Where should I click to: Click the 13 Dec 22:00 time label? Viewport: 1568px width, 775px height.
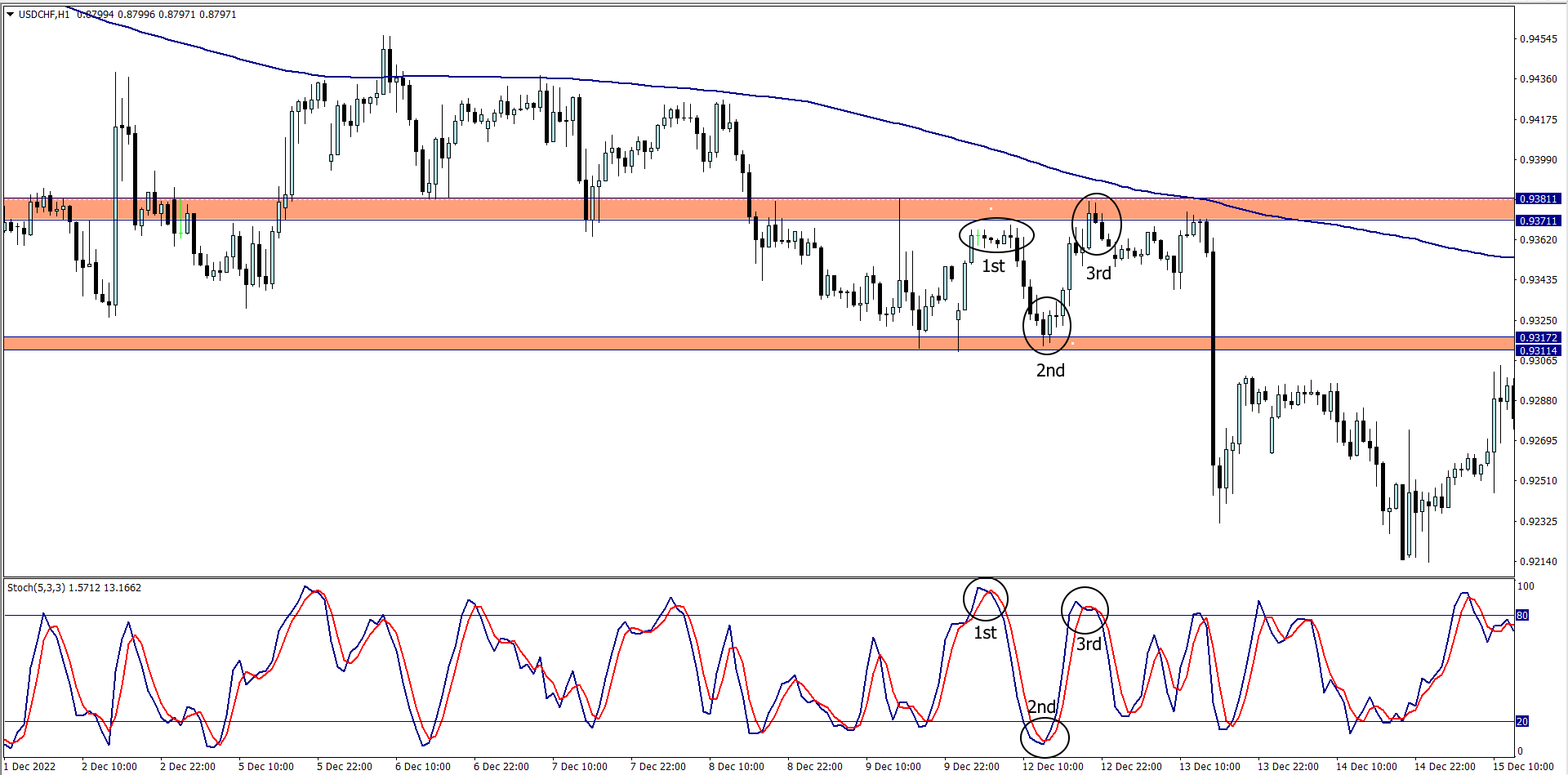coord(1289,767)
